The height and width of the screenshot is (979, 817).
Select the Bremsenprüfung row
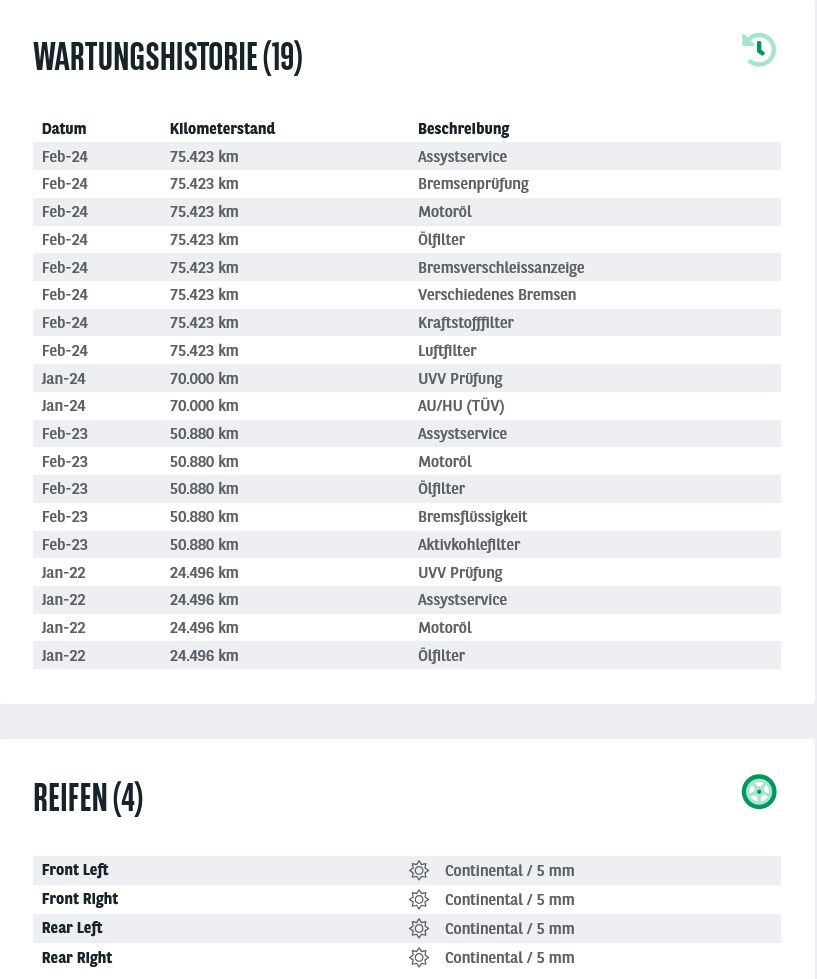click(407, 184)
